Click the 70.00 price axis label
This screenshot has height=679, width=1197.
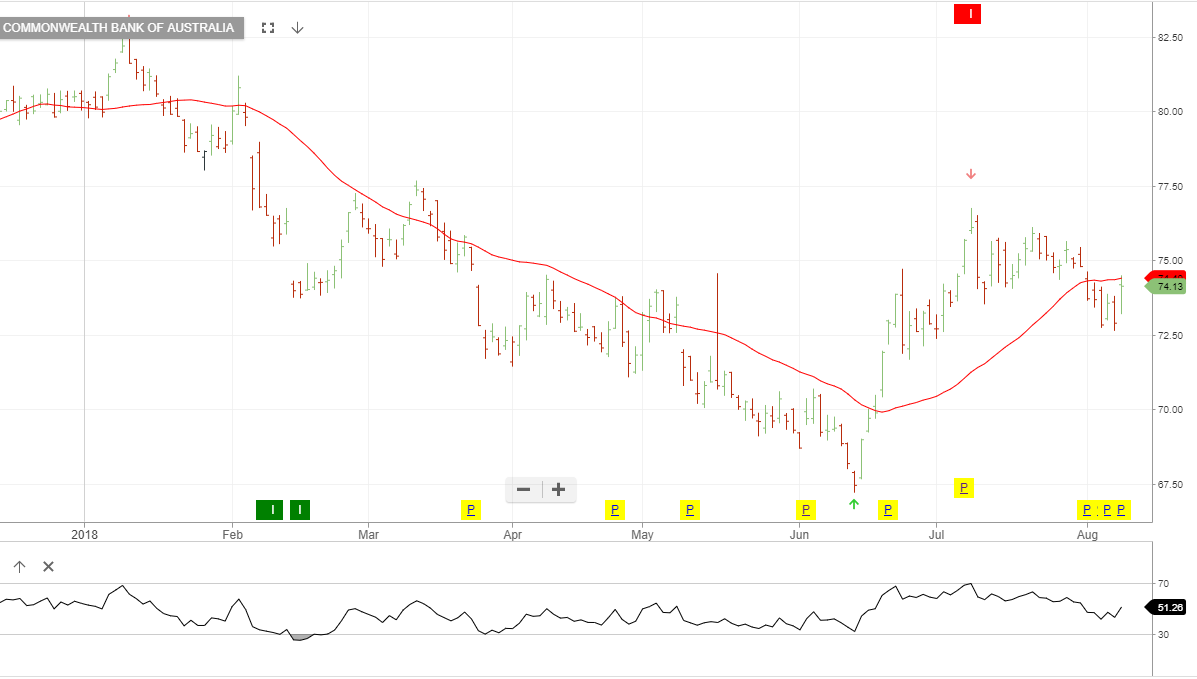point(1170,409)
